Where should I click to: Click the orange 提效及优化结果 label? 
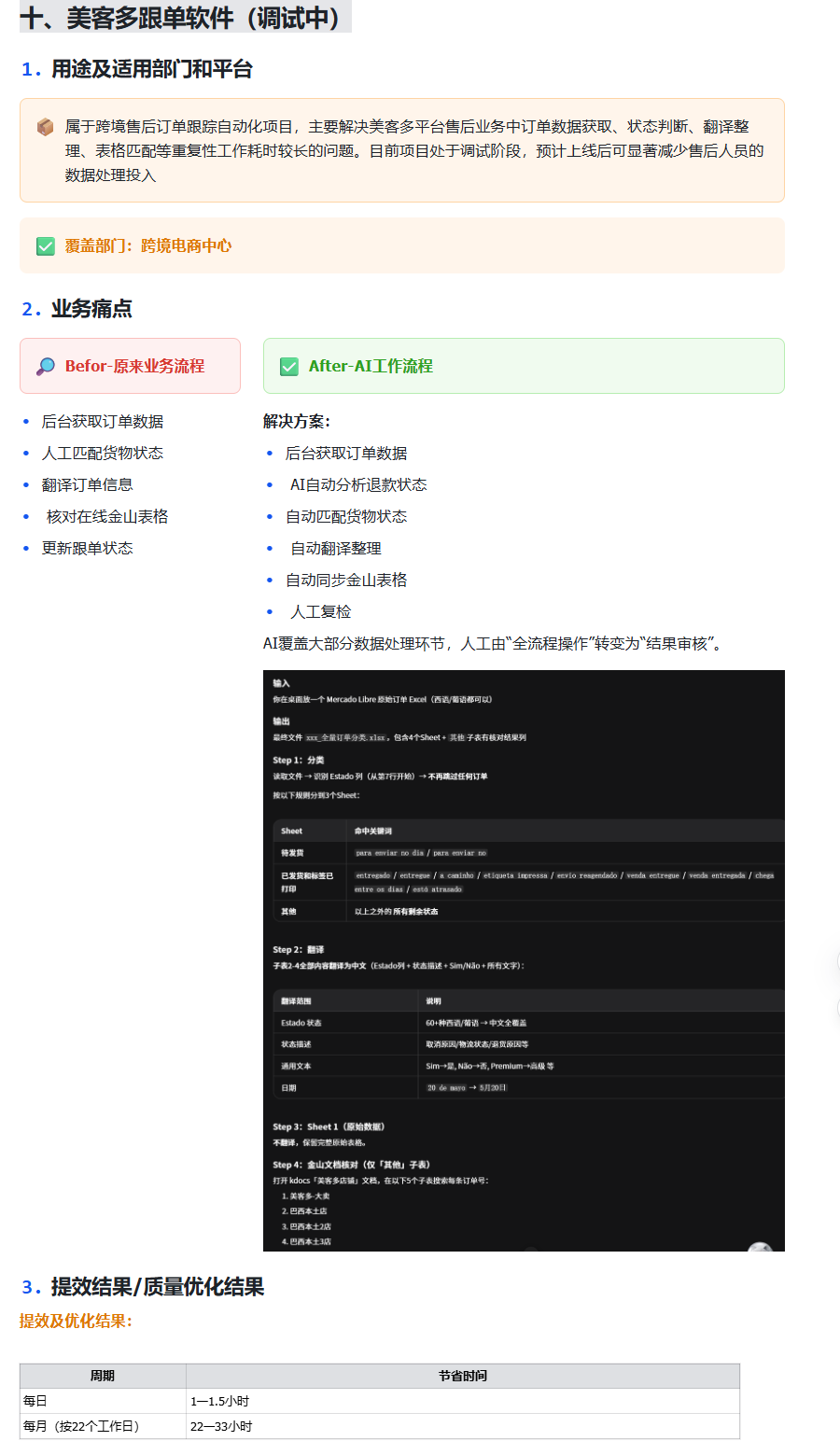coord(76,1322)
